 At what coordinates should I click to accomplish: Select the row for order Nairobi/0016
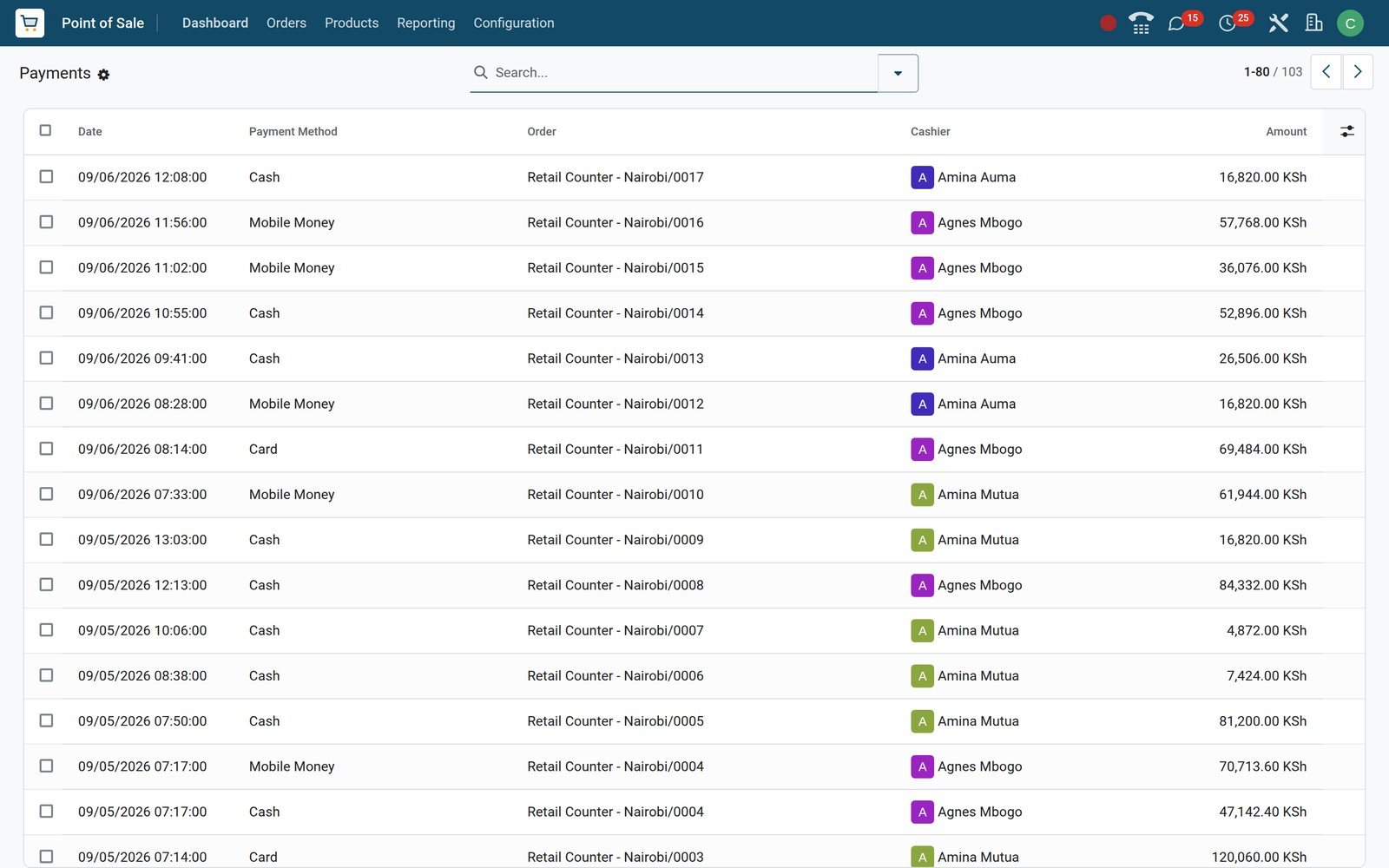click(46, 221)
